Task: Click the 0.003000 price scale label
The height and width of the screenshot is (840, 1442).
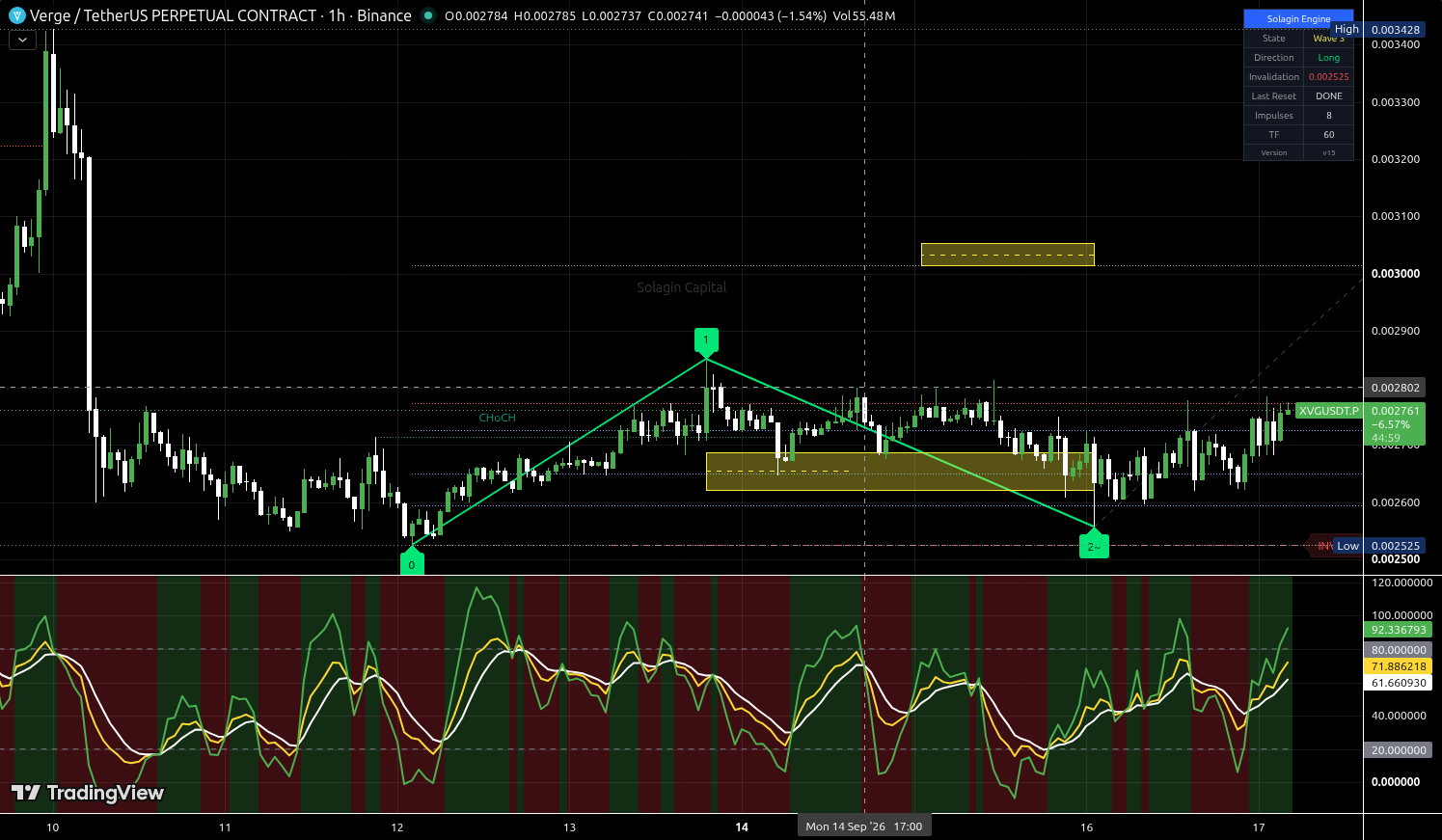Action: tap(1396, 274)
